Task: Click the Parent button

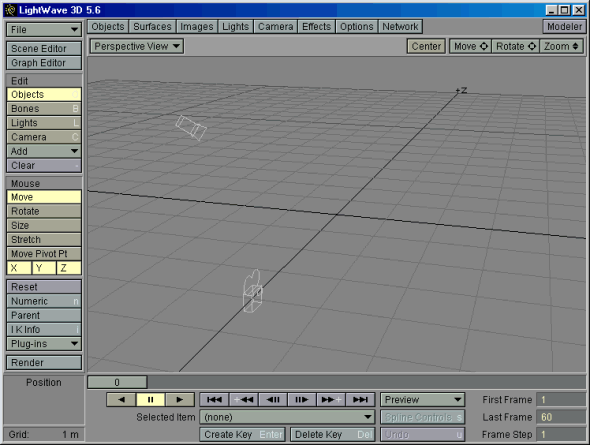Action: (x=44, y=315)
